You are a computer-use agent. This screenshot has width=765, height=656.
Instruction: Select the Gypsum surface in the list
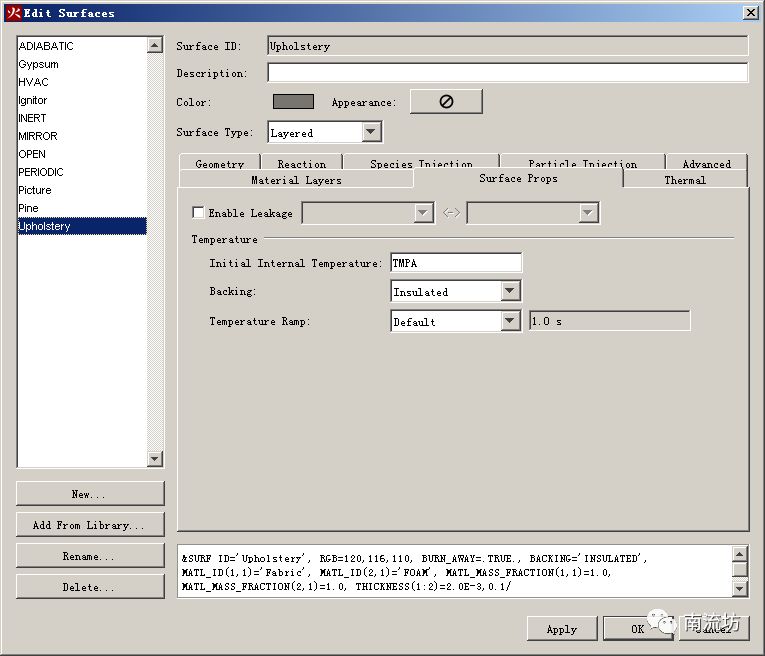click(x=39, y=64)
